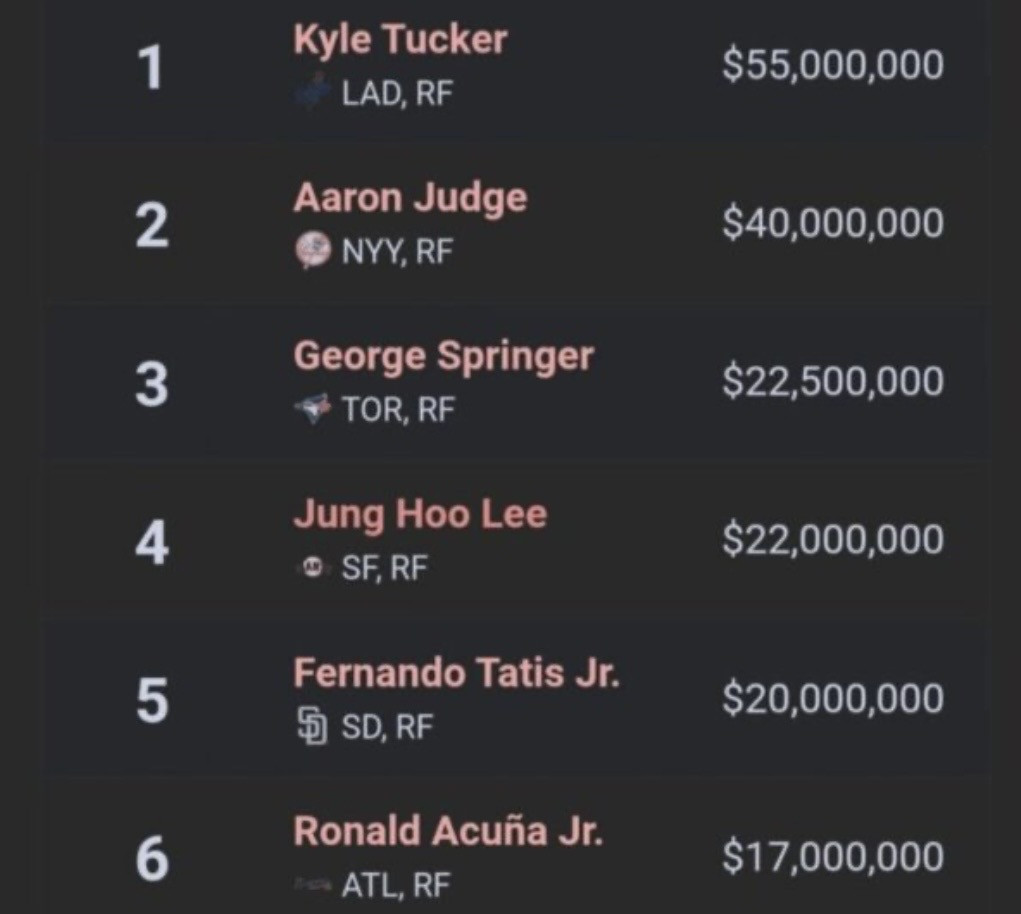This screenshot has height=914, width=1021.
Task: Select the $22,500,000 salary figure
Action: 832,381
